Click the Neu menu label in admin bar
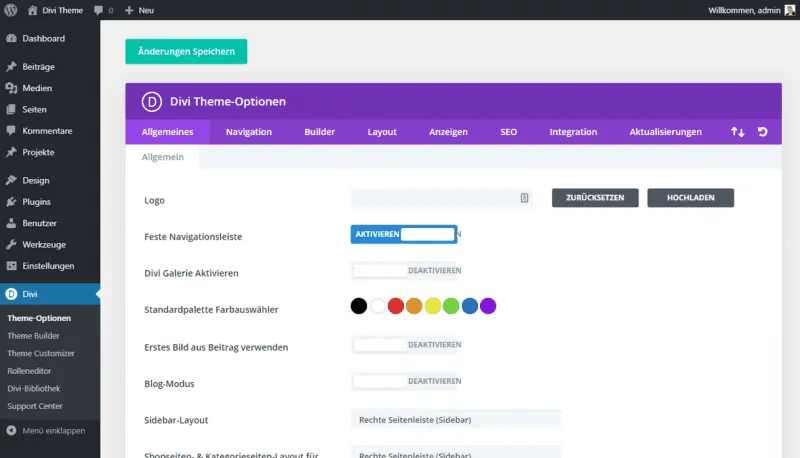Screen dimensions: 800x458 coord(146,10)
